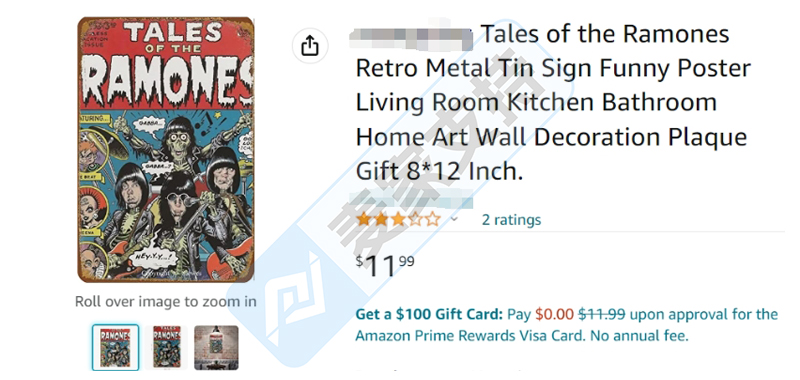Click the share icon beside the product image

coord(310,46)
